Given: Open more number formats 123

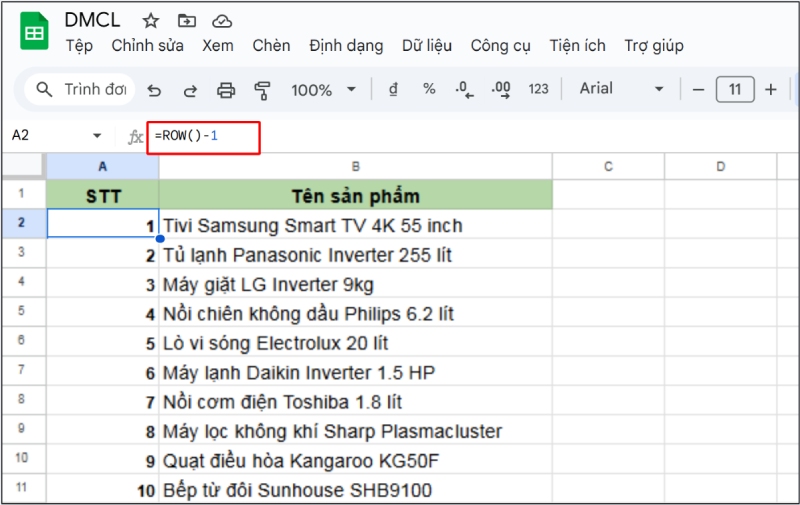Looking at the screenshot, I should (538, 89).
